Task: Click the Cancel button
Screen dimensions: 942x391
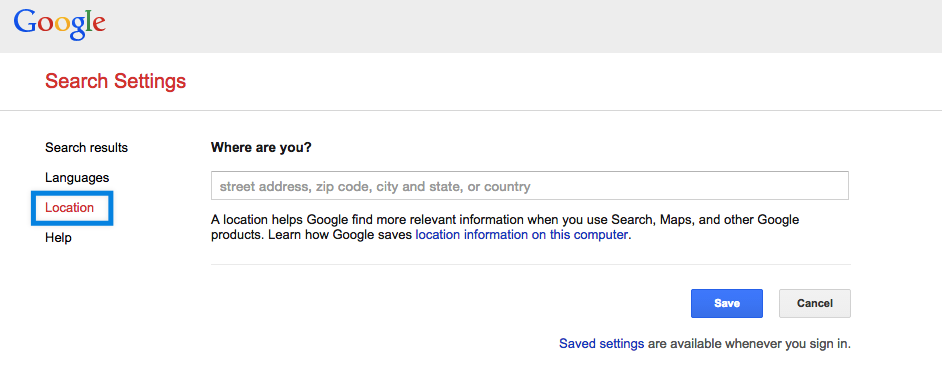Action: (x=815, y=303)
